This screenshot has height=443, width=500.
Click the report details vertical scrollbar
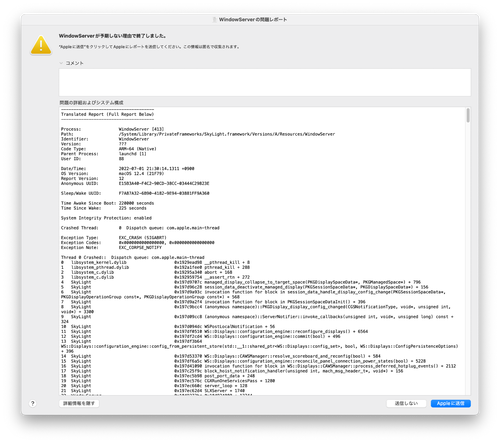468,115
